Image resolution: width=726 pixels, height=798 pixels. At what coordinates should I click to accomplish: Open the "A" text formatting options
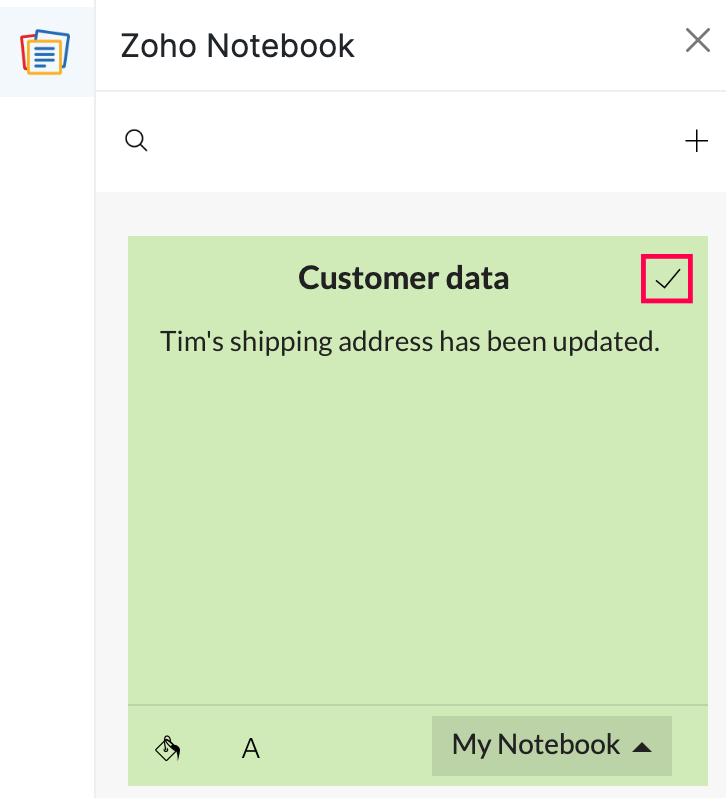[x=251, y=748]
